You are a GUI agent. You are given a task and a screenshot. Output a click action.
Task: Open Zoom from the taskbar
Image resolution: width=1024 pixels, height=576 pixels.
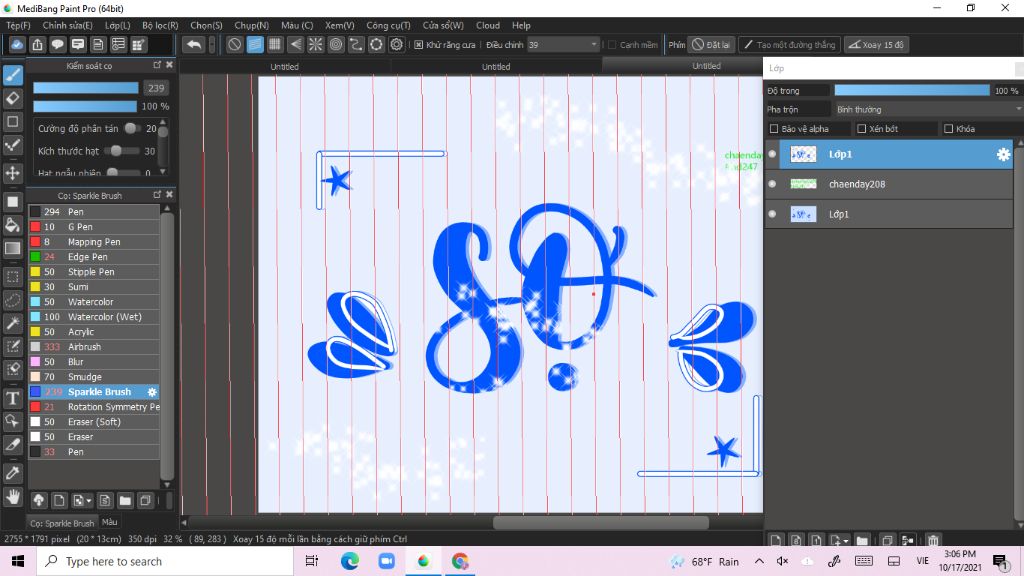(x=387, y=561)
